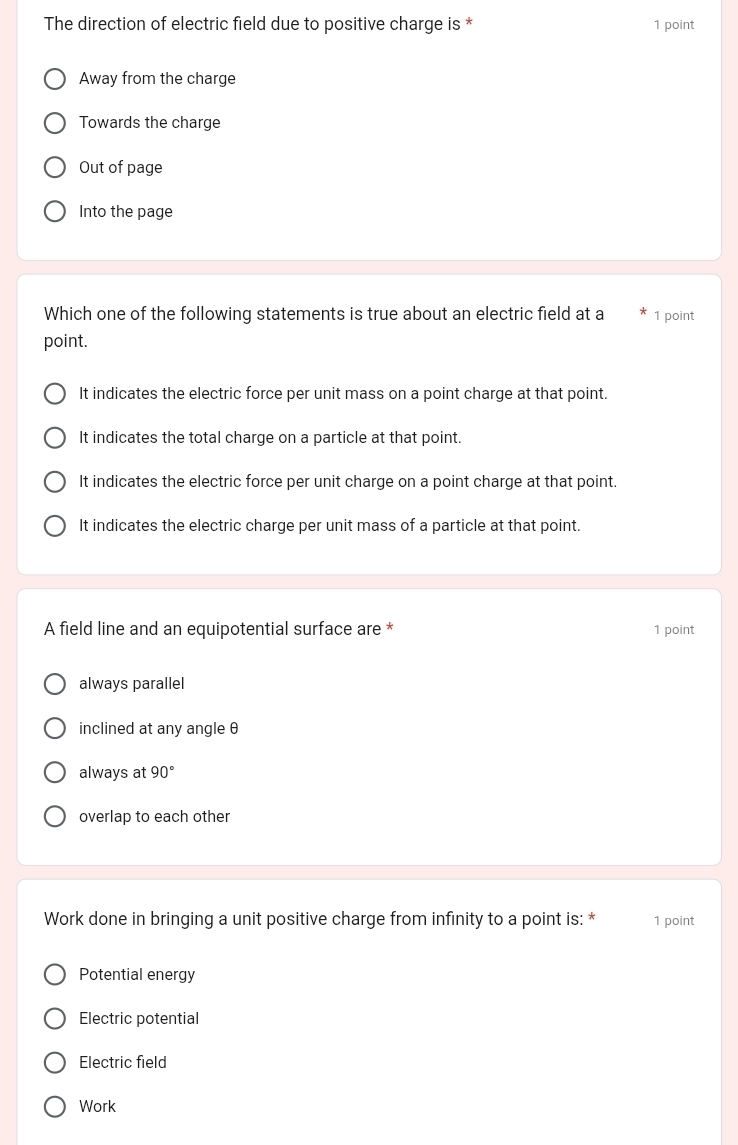738x1145 pixels.
Task: Choose "force per unit mass" statement
Action: pos(55,394)
